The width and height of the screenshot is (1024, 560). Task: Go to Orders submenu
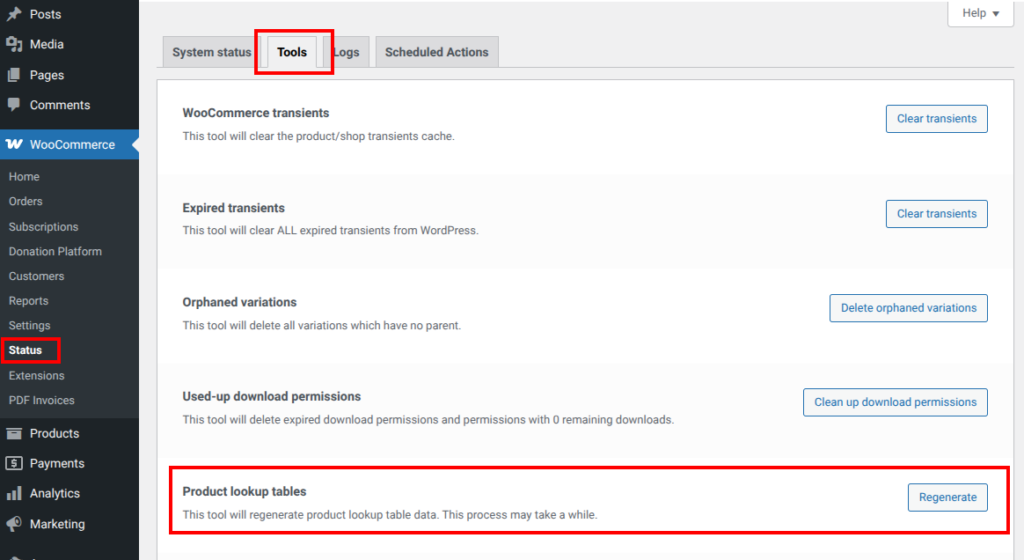click(x=25, y=202)
